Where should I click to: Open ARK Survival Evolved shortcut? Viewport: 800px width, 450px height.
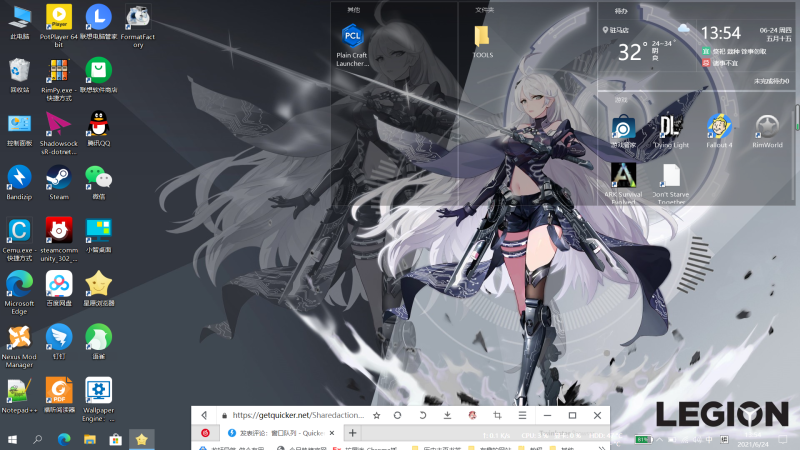[623, 184]
